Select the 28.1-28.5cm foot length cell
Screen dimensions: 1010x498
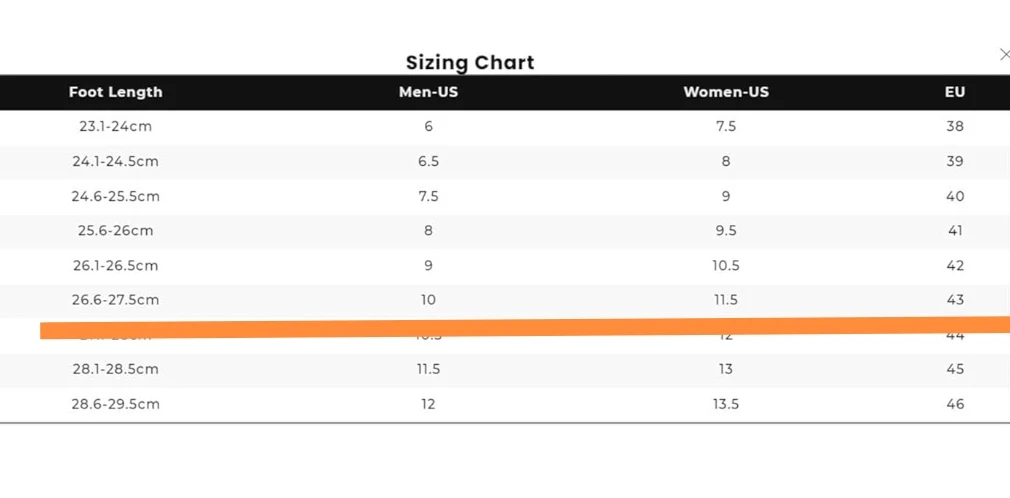coord(115,369)
